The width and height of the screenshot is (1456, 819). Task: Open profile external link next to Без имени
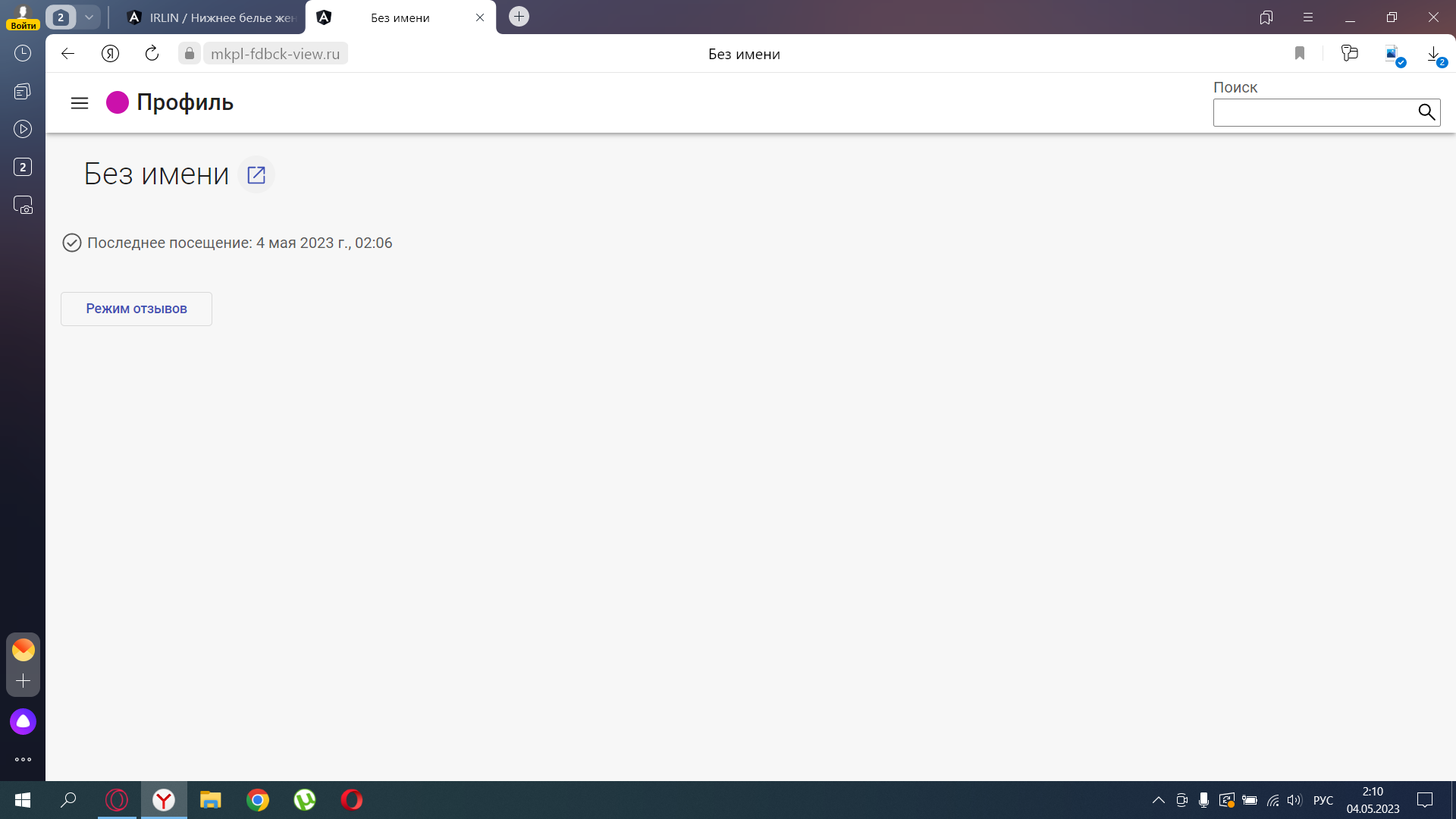click(x=256, y=174)
